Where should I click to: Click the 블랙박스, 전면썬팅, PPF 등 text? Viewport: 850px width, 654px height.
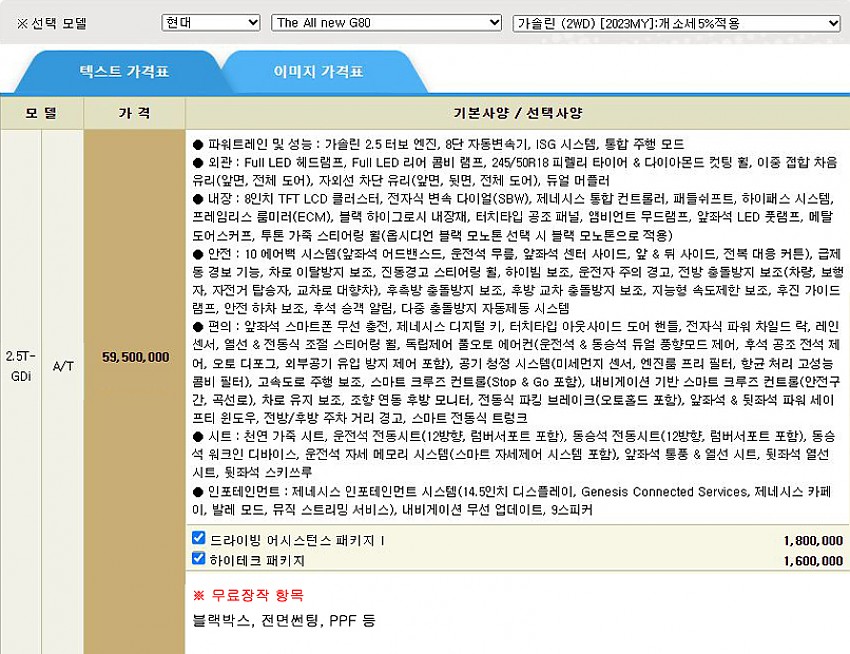pos(284,620)
